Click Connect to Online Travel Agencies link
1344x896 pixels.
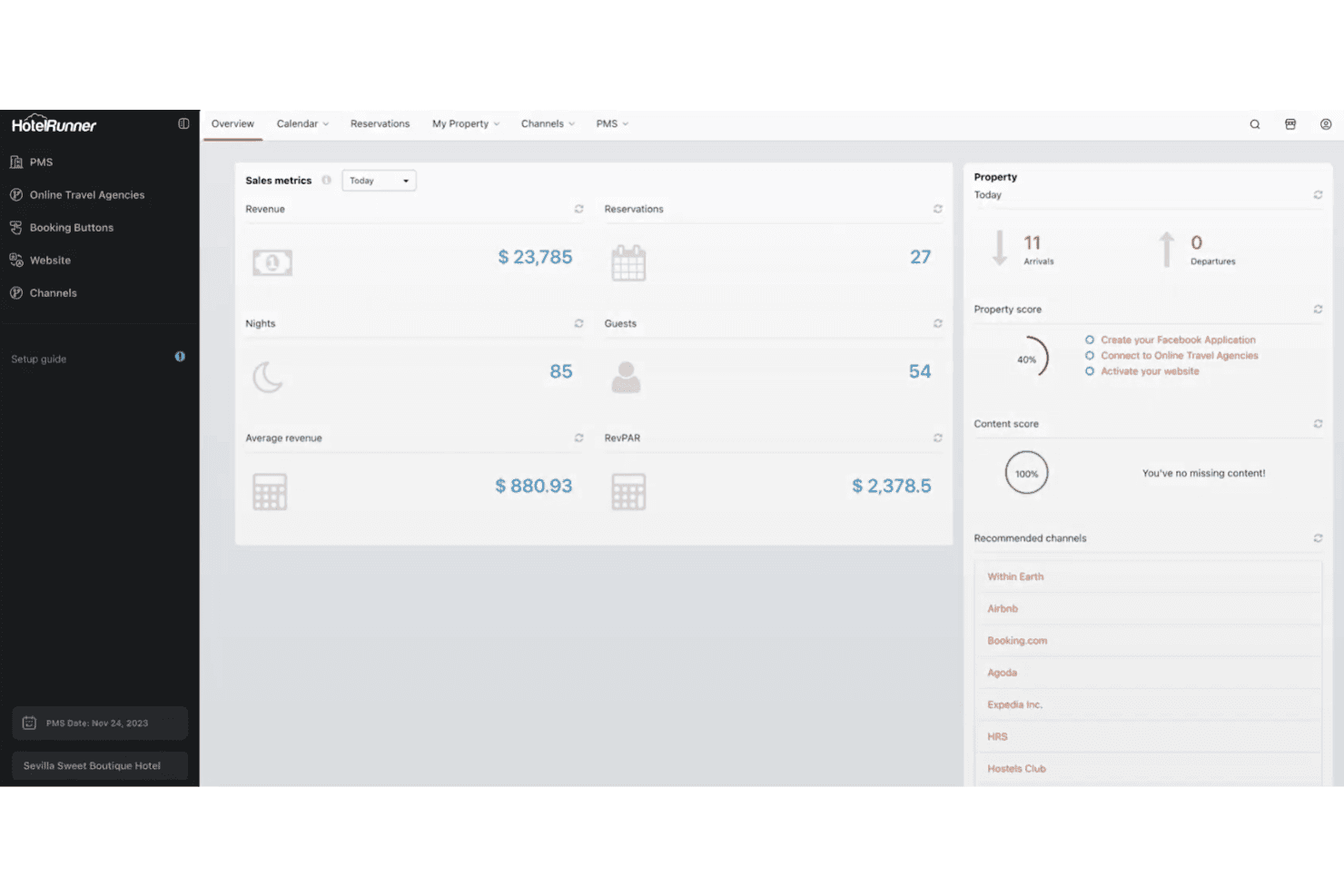click(x=1180, y=355)
